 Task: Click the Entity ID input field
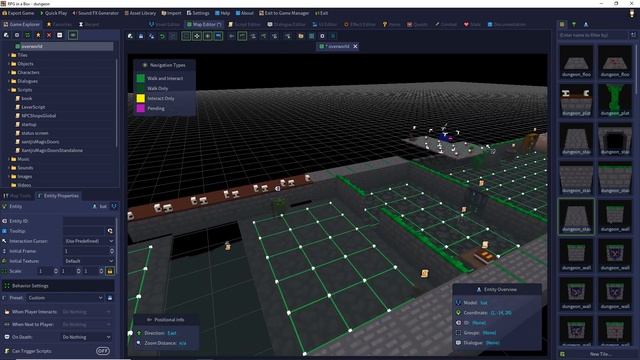coord(89,221)
